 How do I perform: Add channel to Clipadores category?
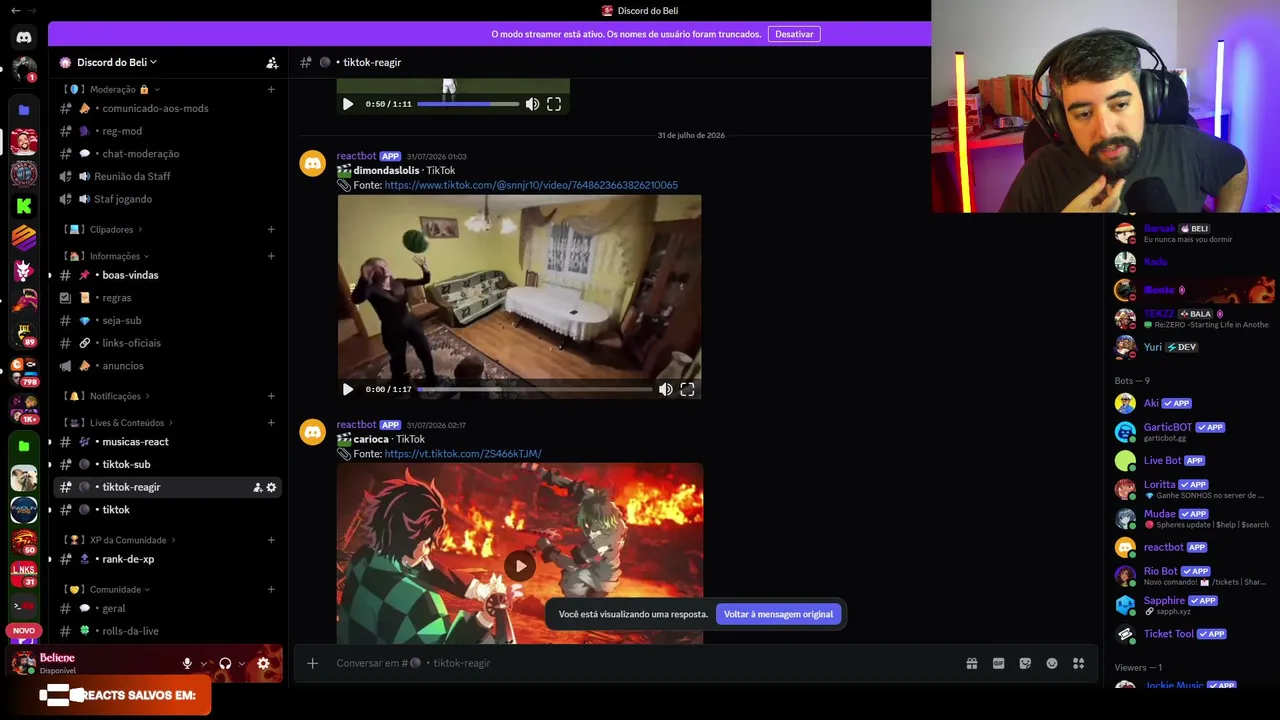(x=271, y=229)
